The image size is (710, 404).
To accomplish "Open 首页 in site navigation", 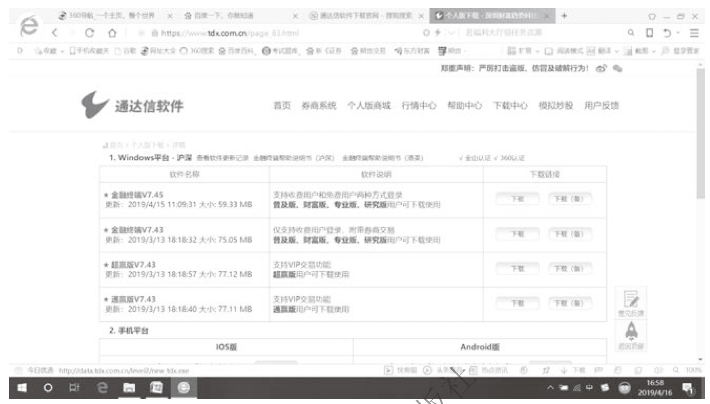I will [x=282, y=106].
